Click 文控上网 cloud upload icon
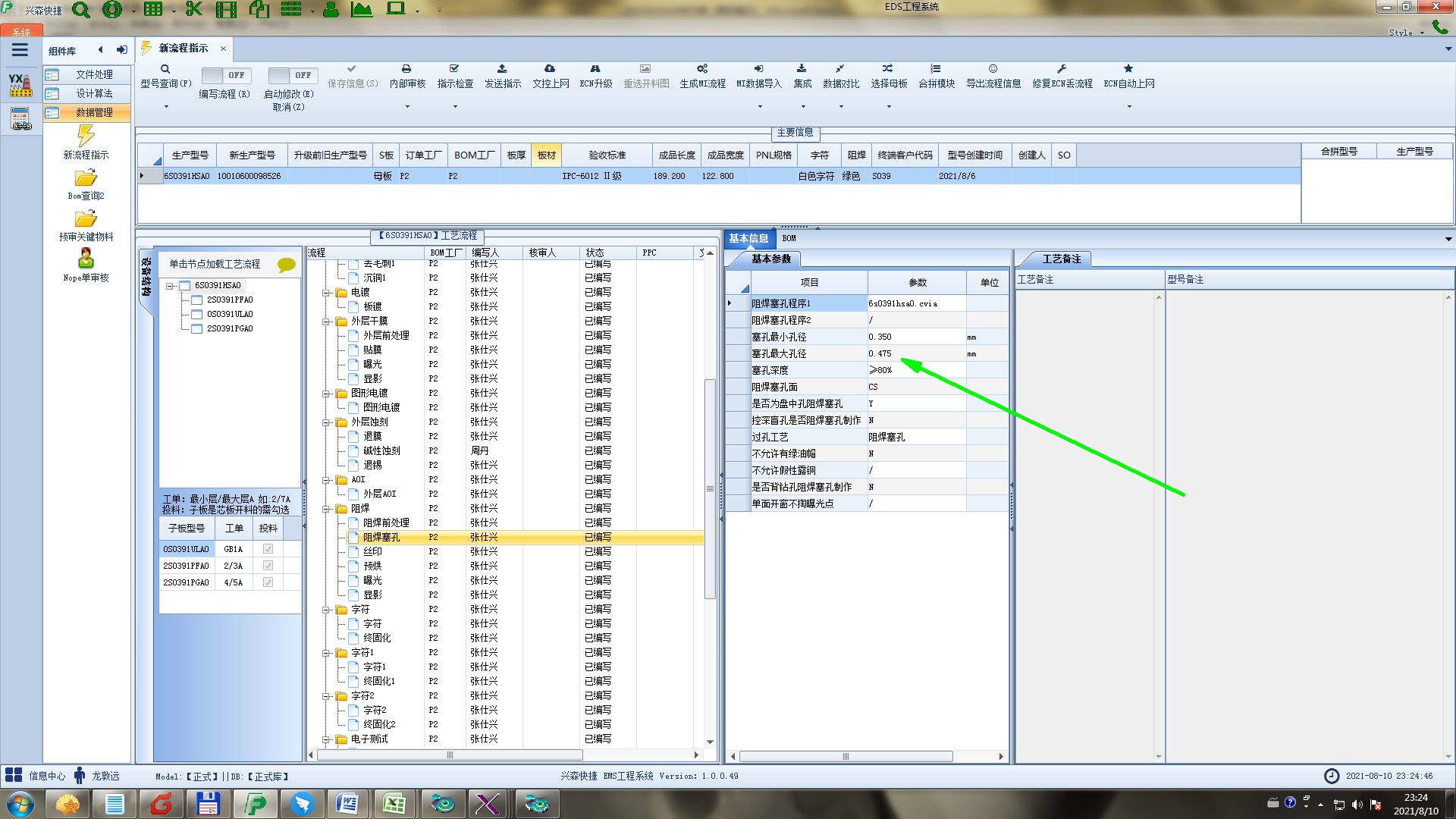The image size is (1456, 819). point(550,69)
